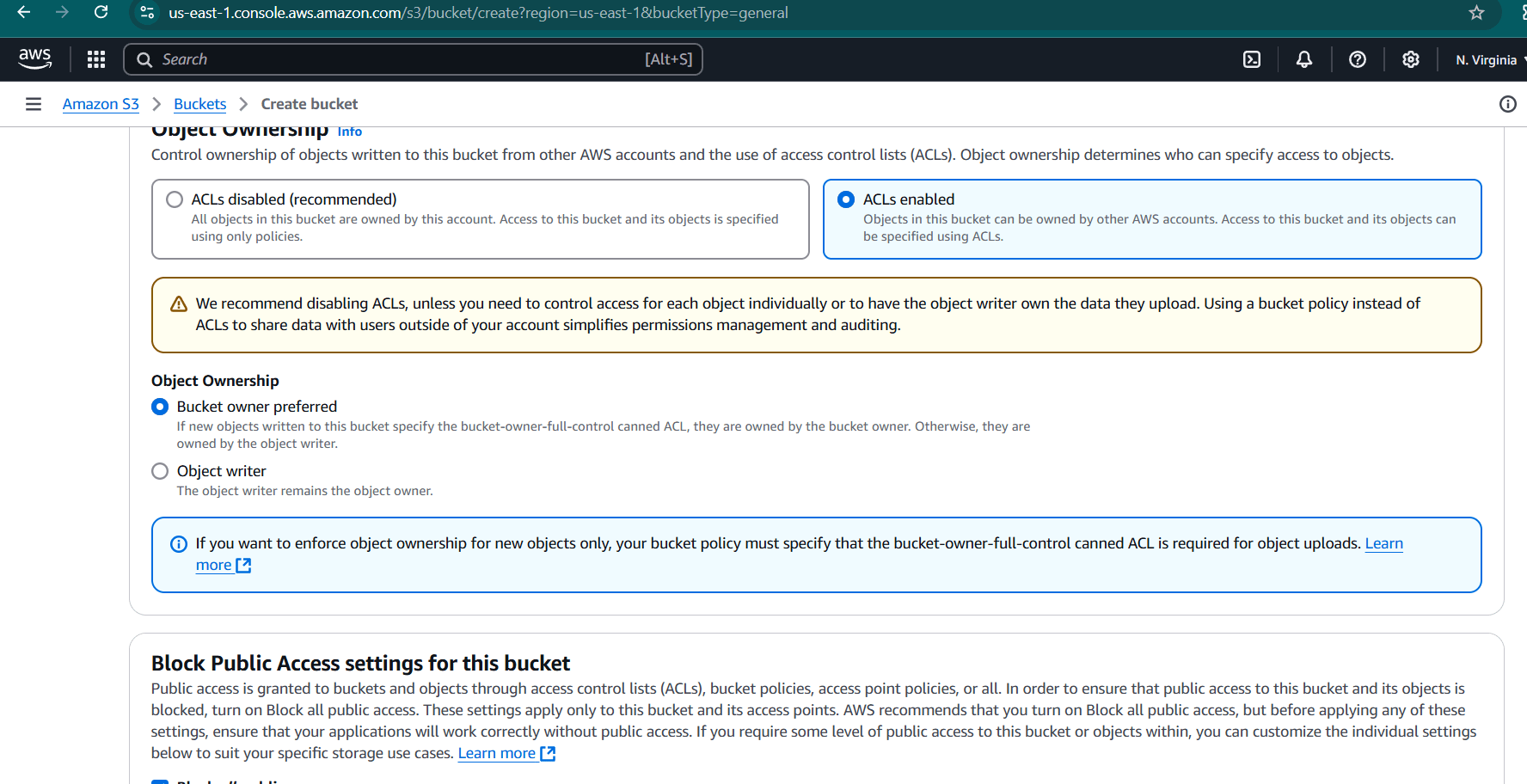Screen dimensions: 1527x784
Task: Open the AWS services grid menu
Action: point(96,59)
